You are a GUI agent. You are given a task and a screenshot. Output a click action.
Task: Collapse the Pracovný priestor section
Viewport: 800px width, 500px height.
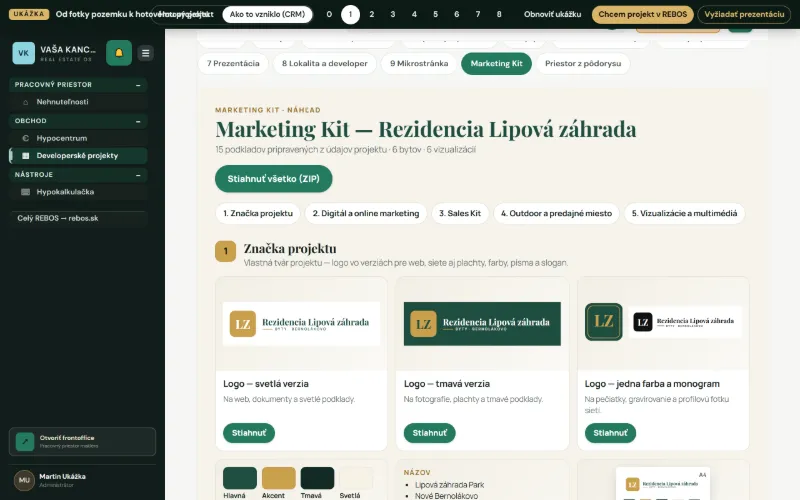(138, 85)
